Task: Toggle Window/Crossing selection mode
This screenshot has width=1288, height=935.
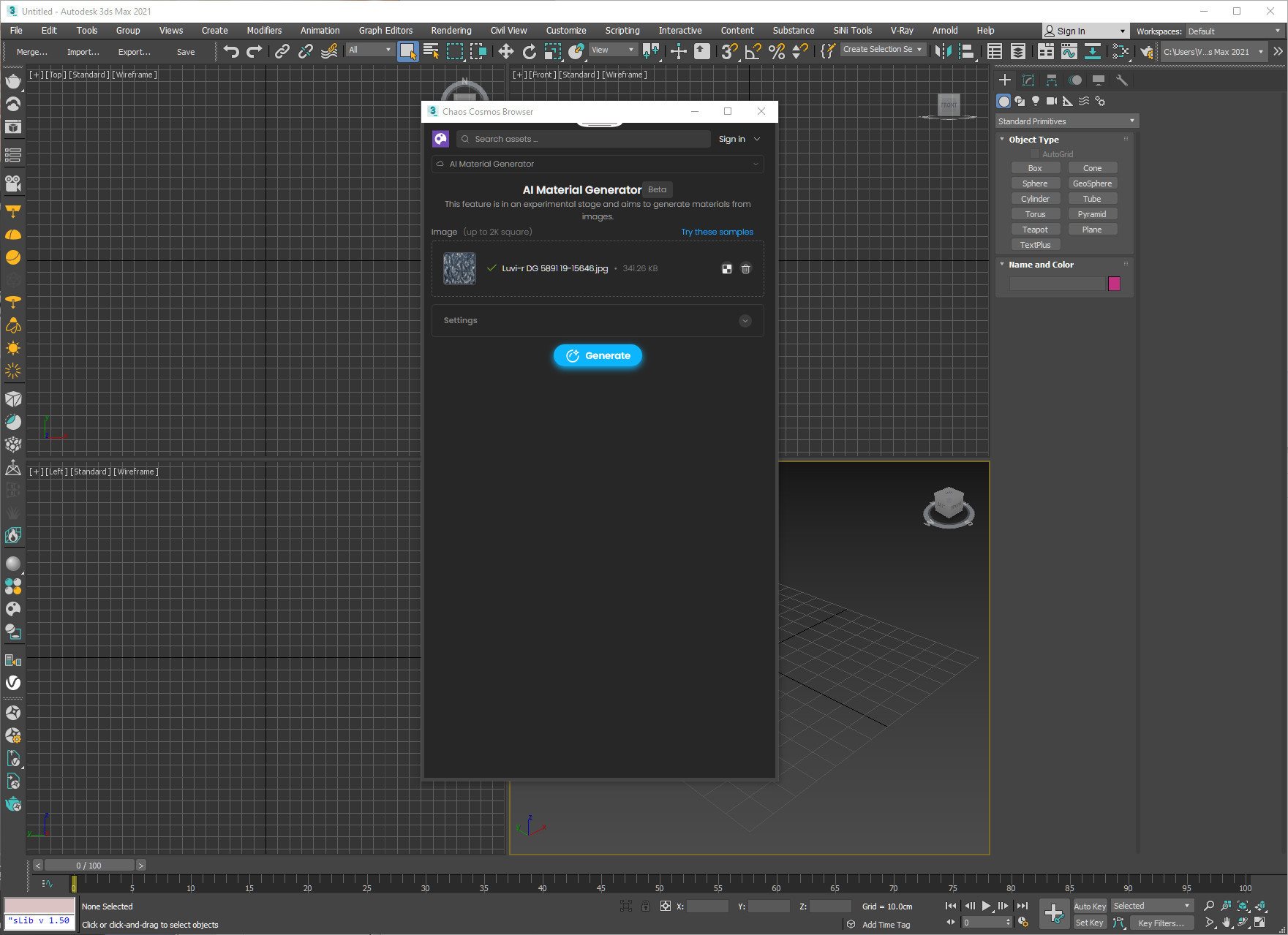Action: pyautogui.click(x=478, y=51)
